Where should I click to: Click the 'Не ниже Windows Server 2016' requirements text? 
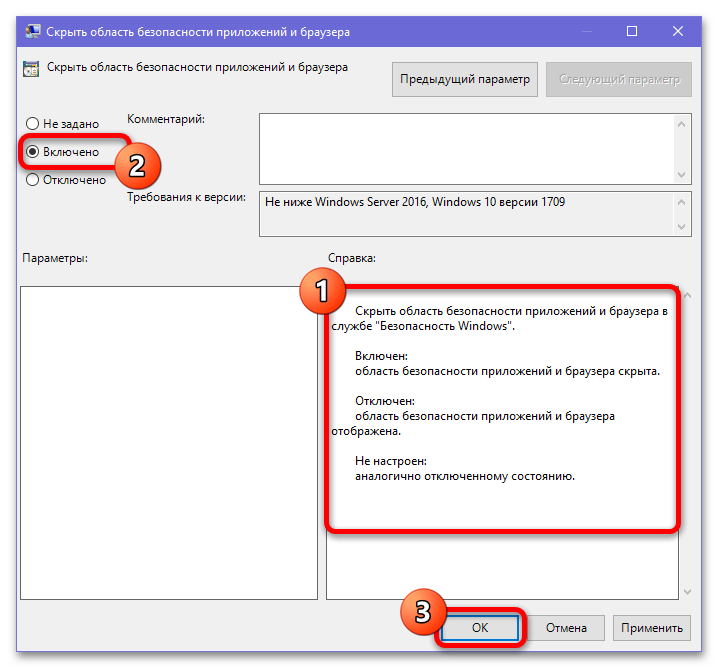(x=415, y=202)
